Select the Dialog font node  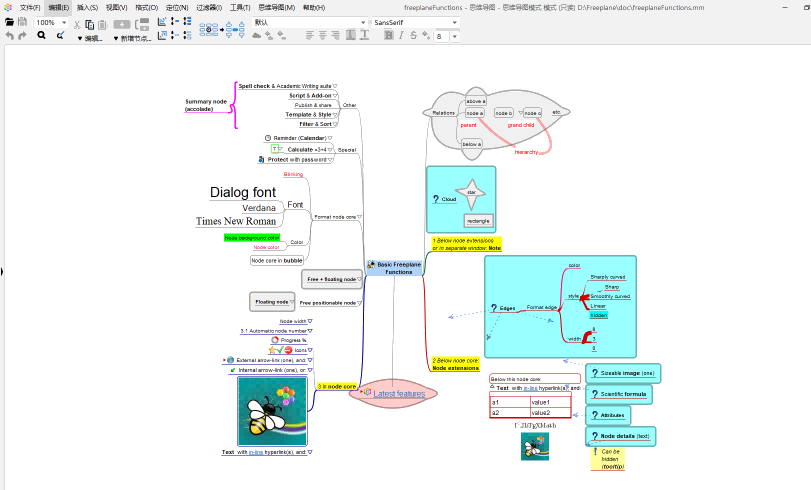(243, 192)
